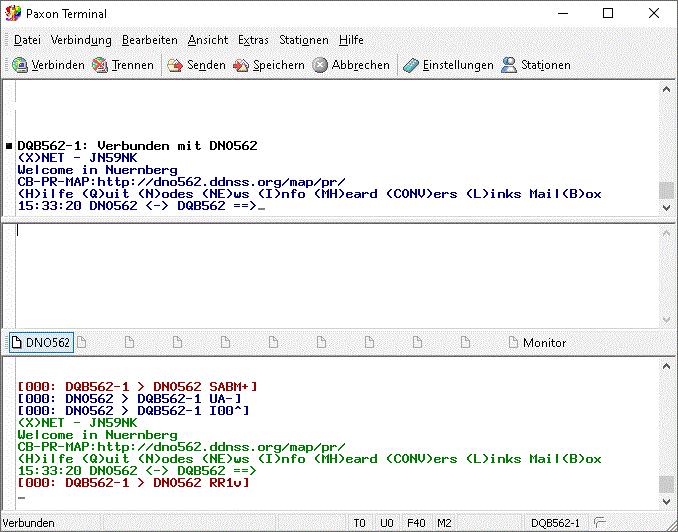678x532 pixels.
Task: Click the Stationen person toolbar icon
Action: (509, 65)
